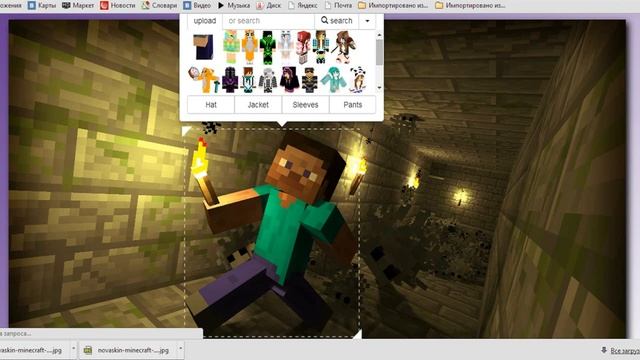Click the skin list scrollbar thumb
The height and width of the screenshot is (360, 640).
380,52
